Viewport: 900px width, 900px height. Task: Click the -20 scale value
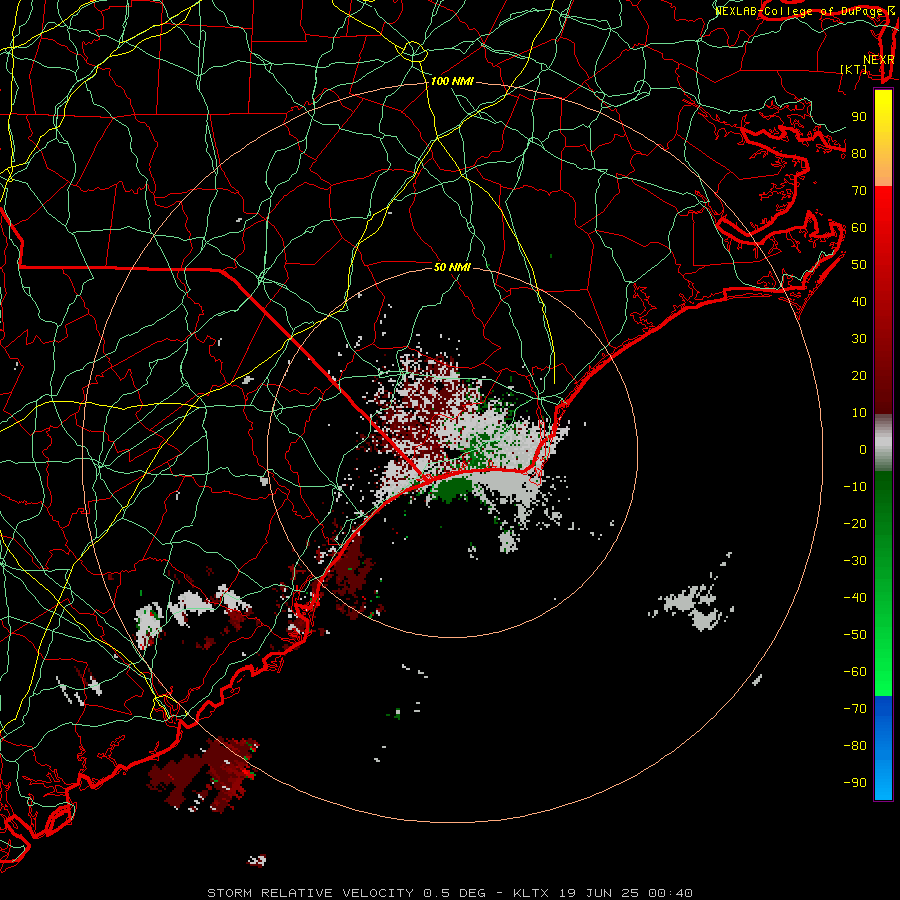click(x=855, y=524)
